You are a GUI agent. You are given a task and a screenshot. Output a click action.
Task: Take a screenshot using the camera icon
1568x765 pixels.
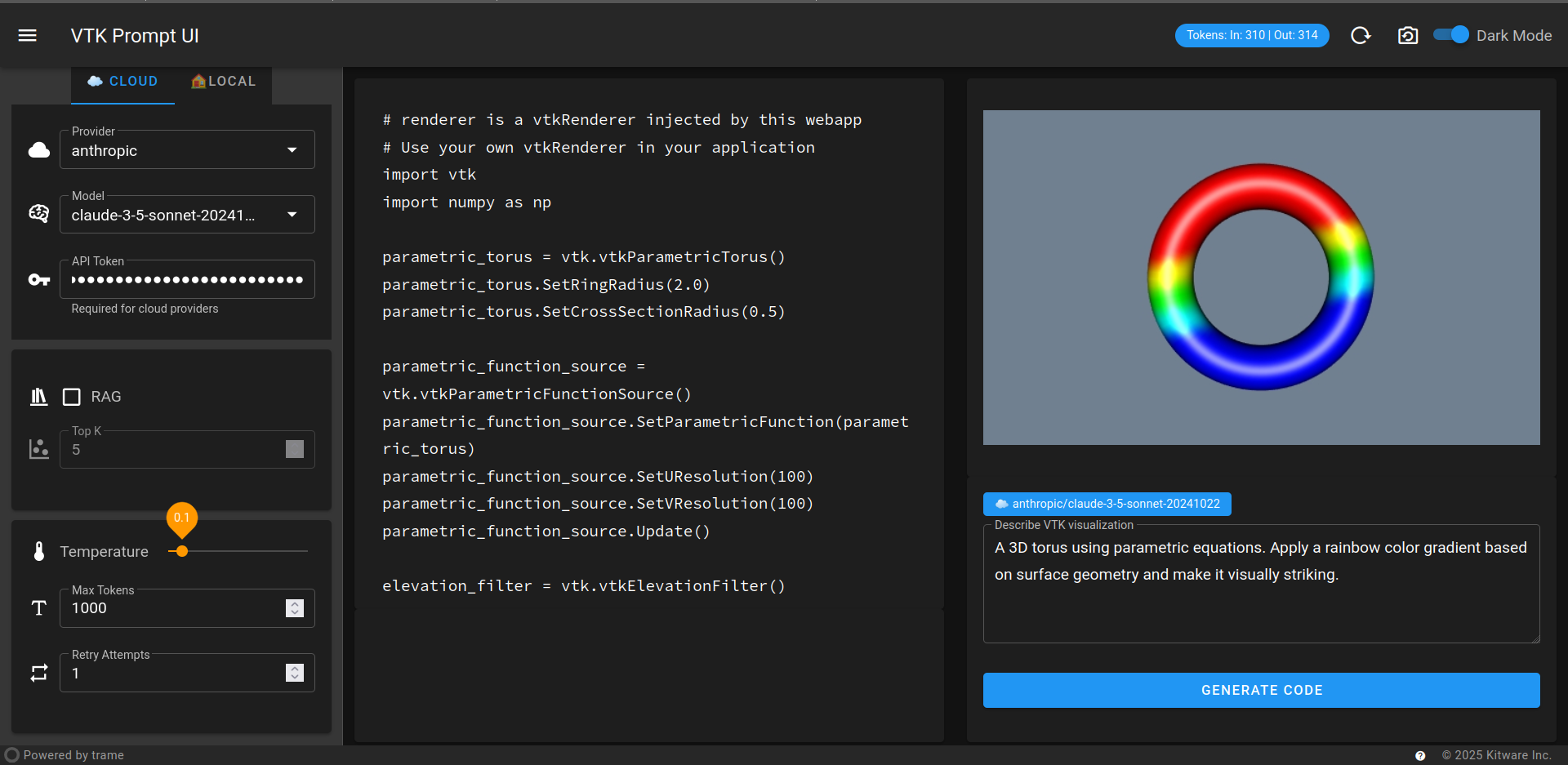[1407, 35]
